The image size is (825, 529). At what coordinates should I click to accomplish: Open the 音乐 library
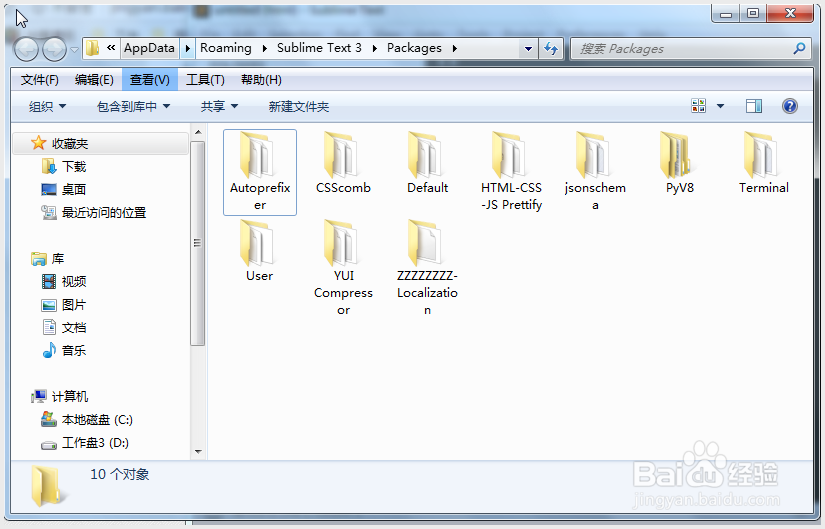pos(64,351)
